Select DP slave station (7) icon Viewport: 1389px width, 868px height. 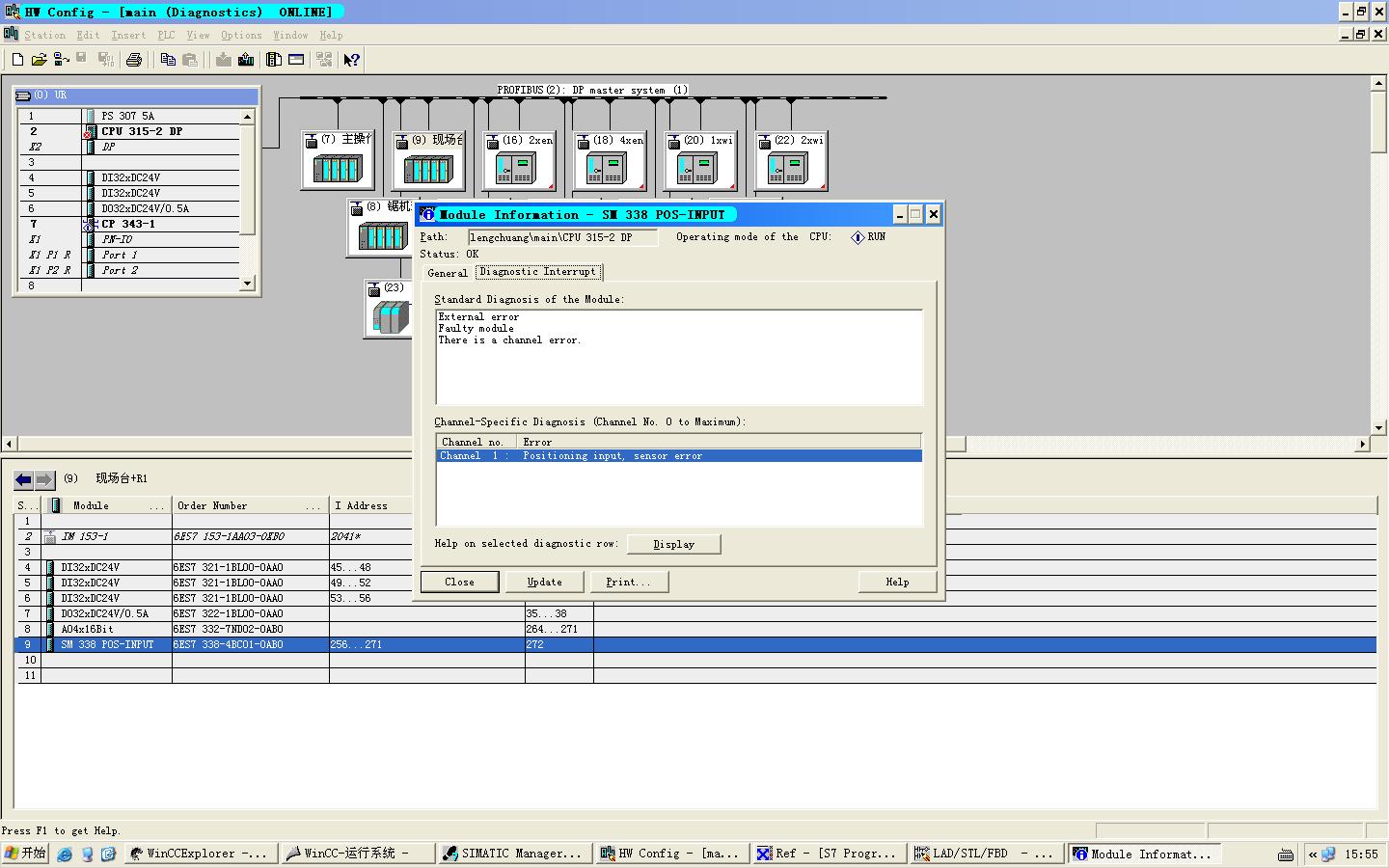pos(337,160)
